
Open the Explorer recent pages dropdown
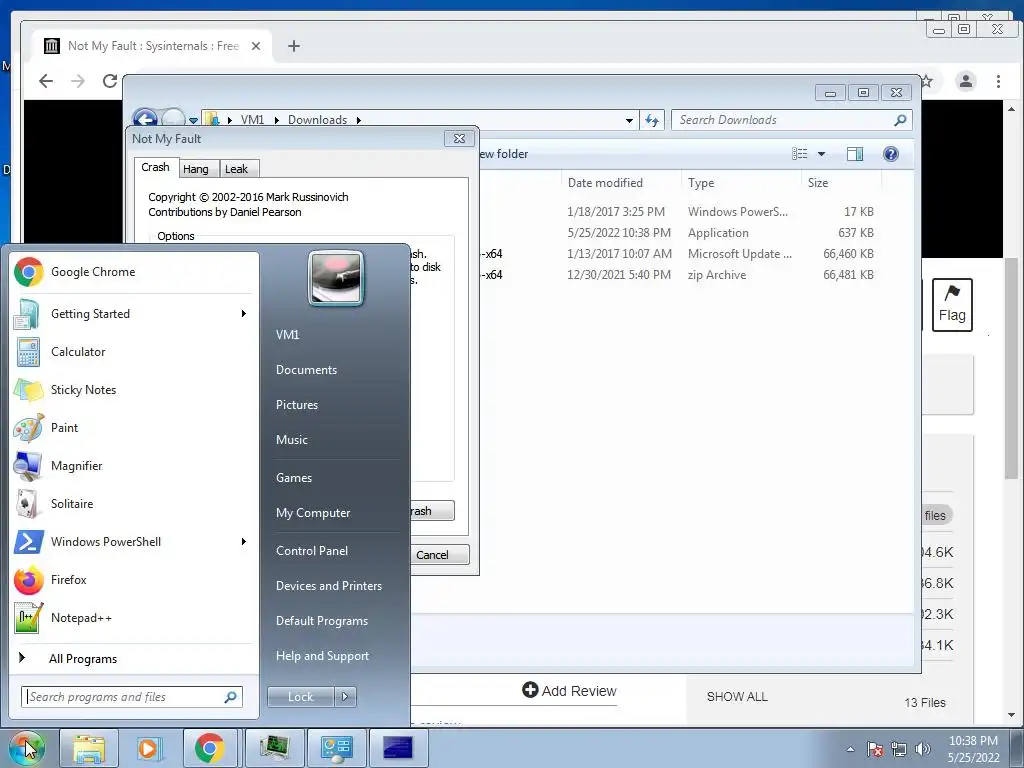[x=193, y=120]
